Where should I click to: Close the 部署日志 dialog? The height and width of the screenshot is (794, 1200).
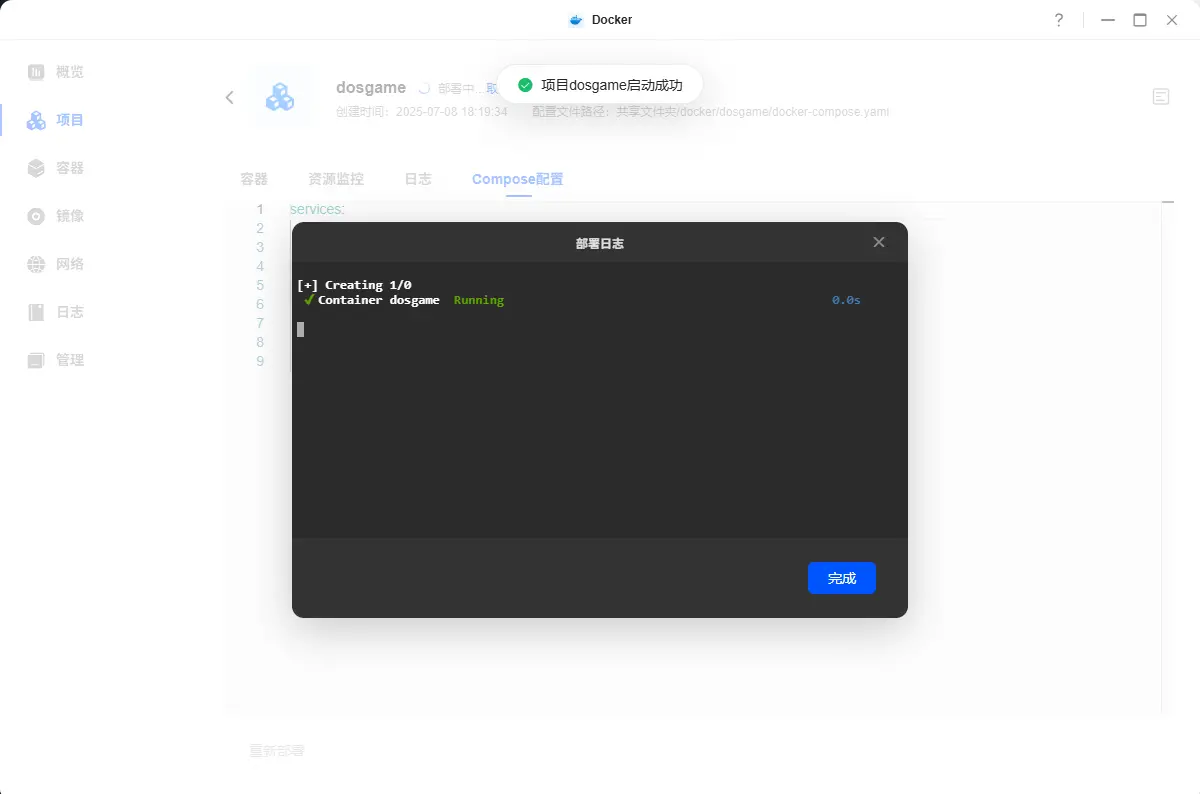click(879, 242)
